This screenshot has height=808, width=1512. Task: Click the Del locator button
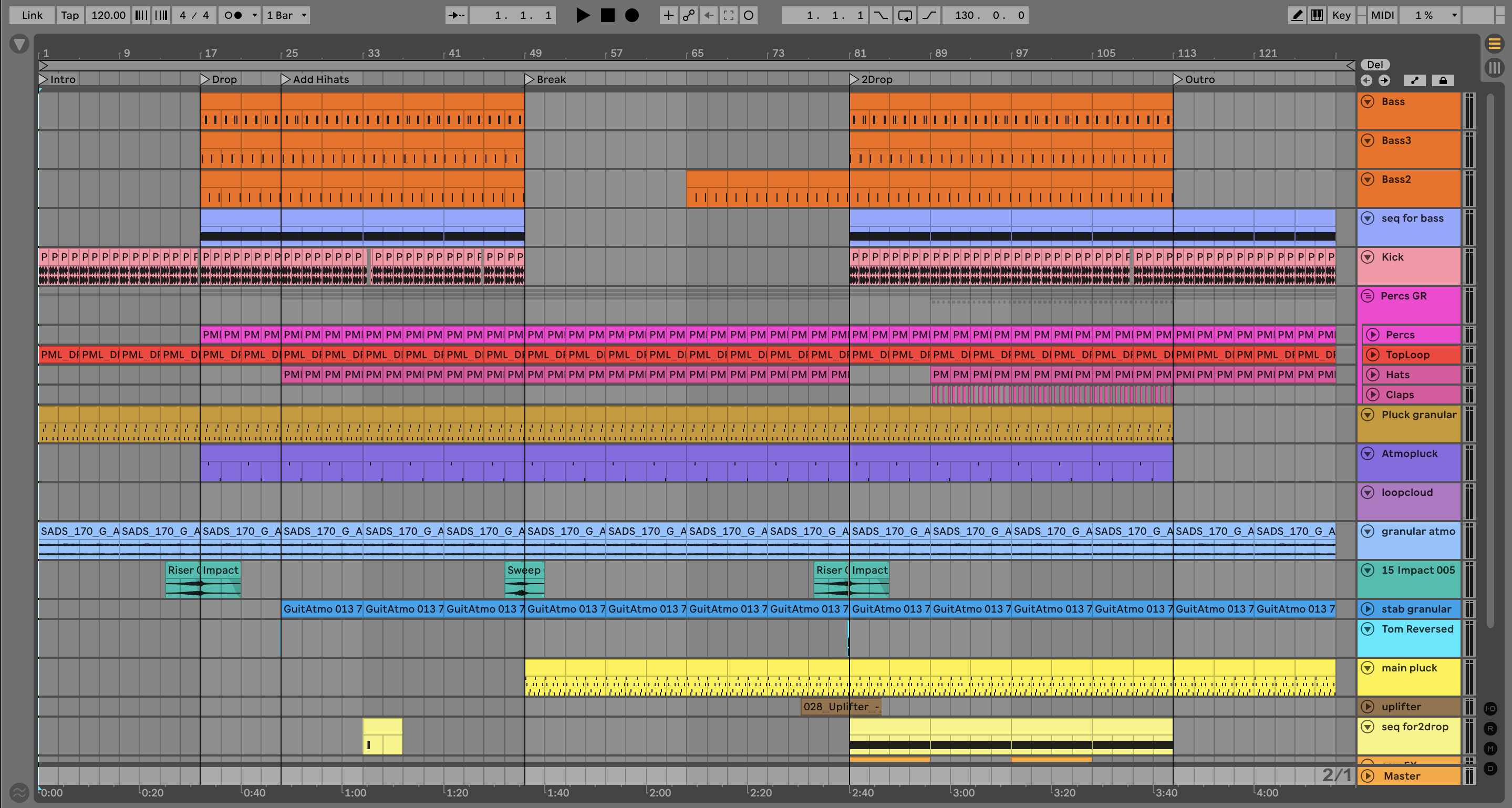pyautogui.click(x=1375, y=65)
